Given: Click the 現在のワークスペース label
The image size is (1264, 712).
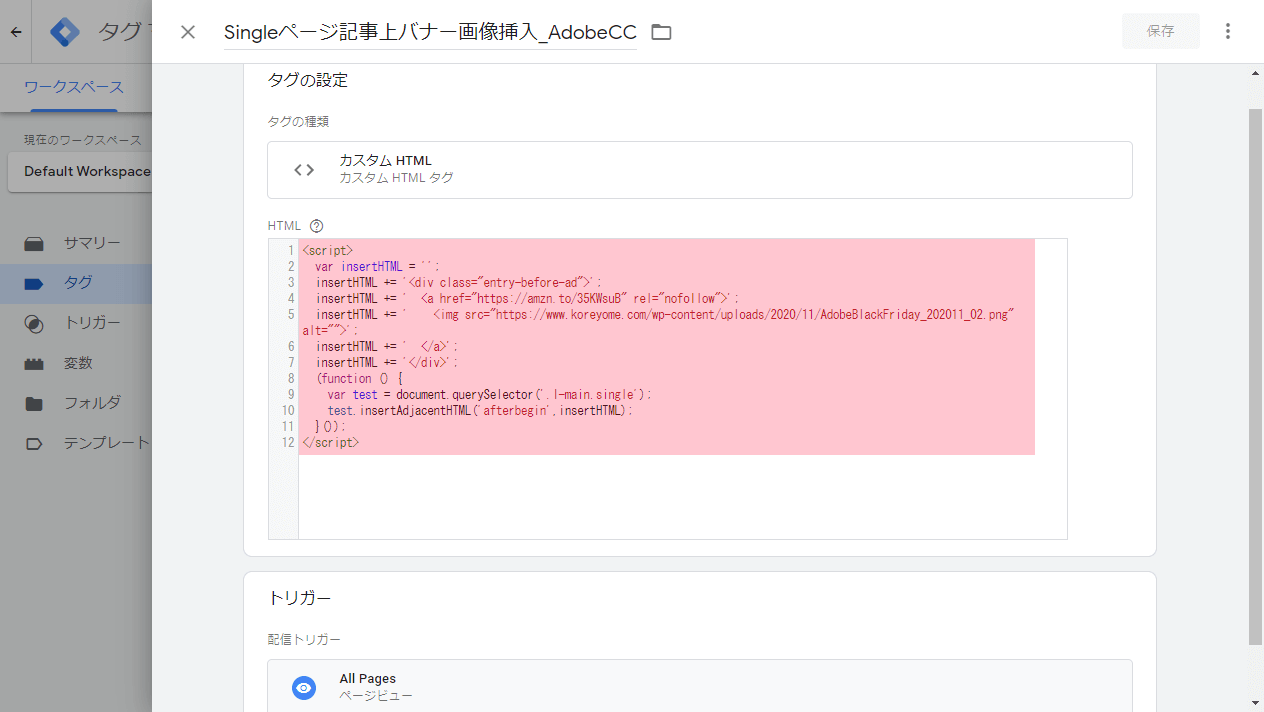Looking at the screenshot, I should [83, 140].
